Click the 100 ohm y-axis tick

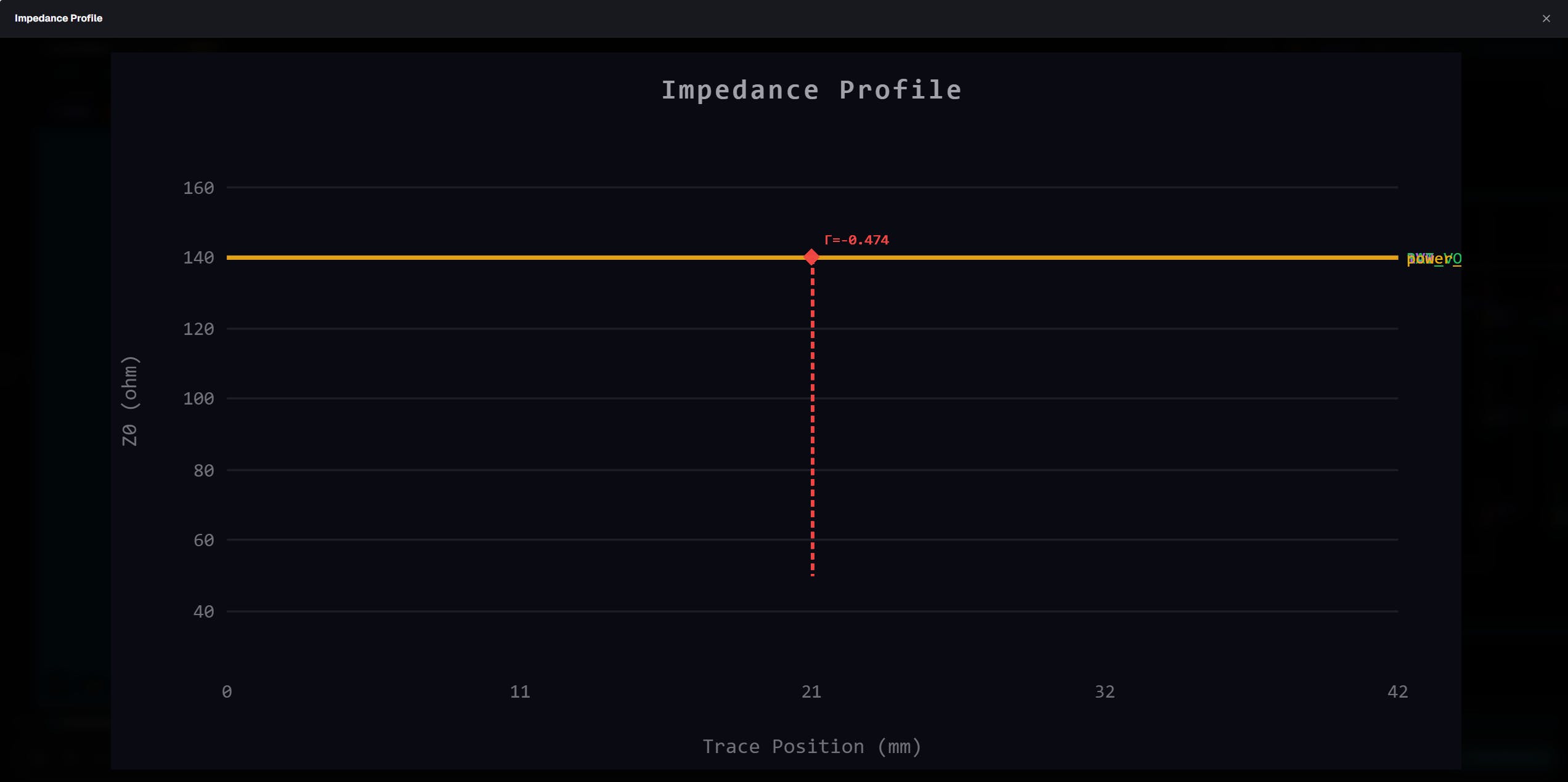198,398
